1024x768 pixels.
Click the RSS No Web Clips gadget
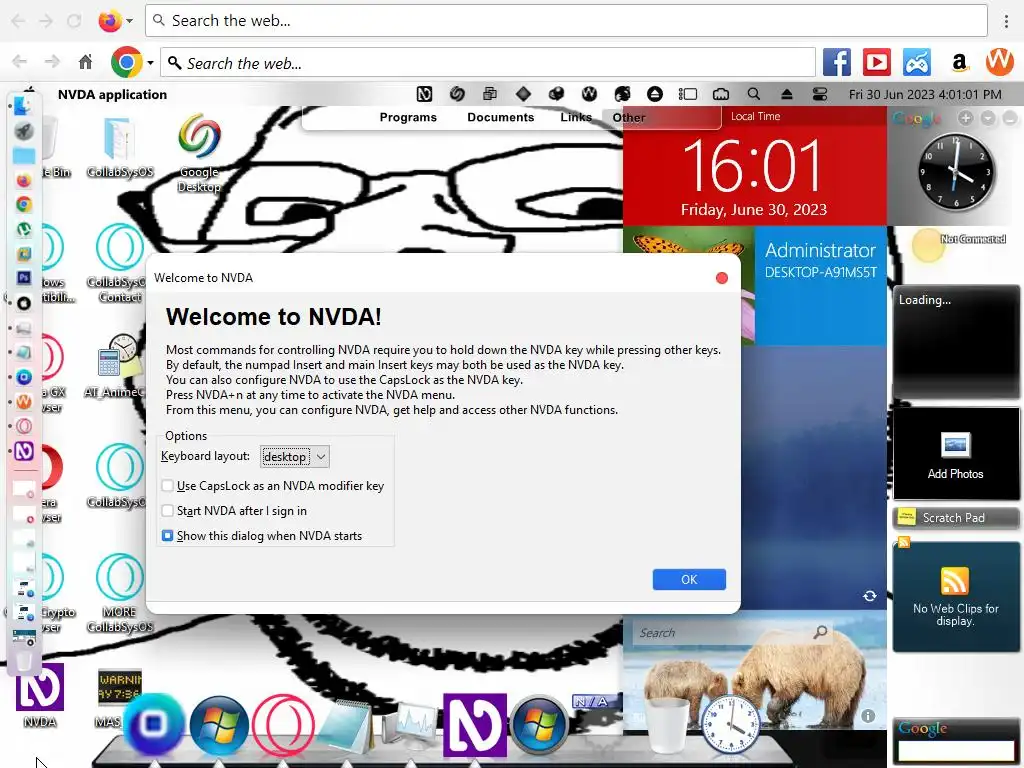[955, 596]
